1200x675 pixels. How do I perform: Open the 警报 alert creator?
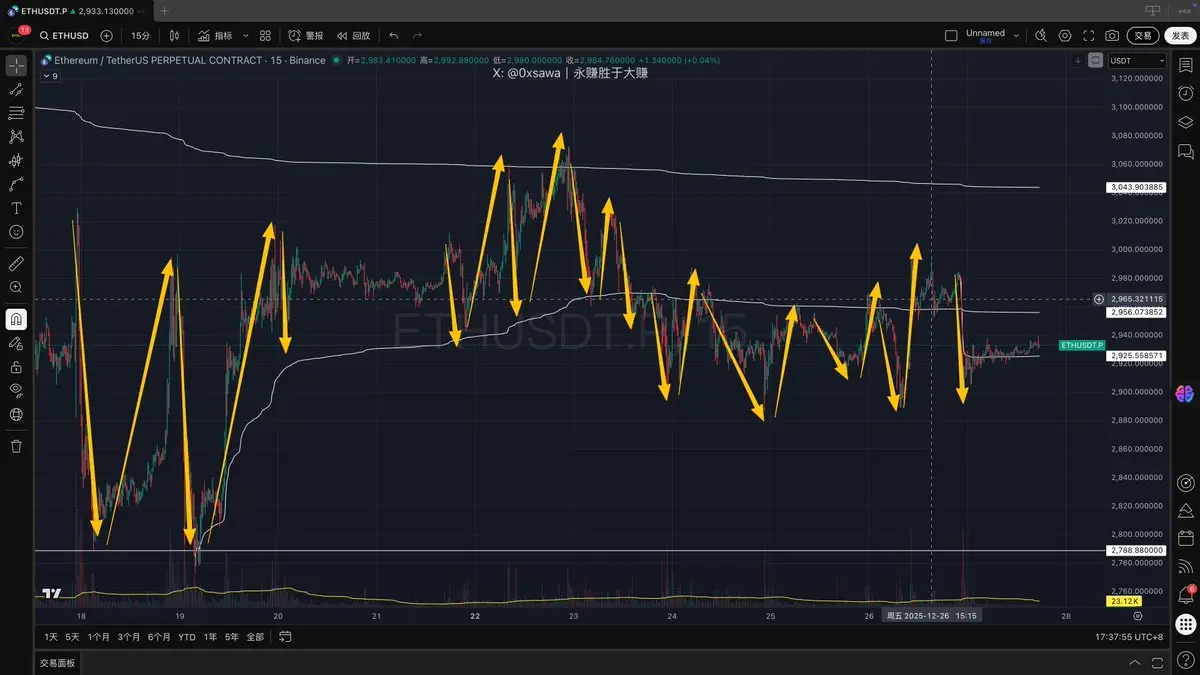coord(306,35)
